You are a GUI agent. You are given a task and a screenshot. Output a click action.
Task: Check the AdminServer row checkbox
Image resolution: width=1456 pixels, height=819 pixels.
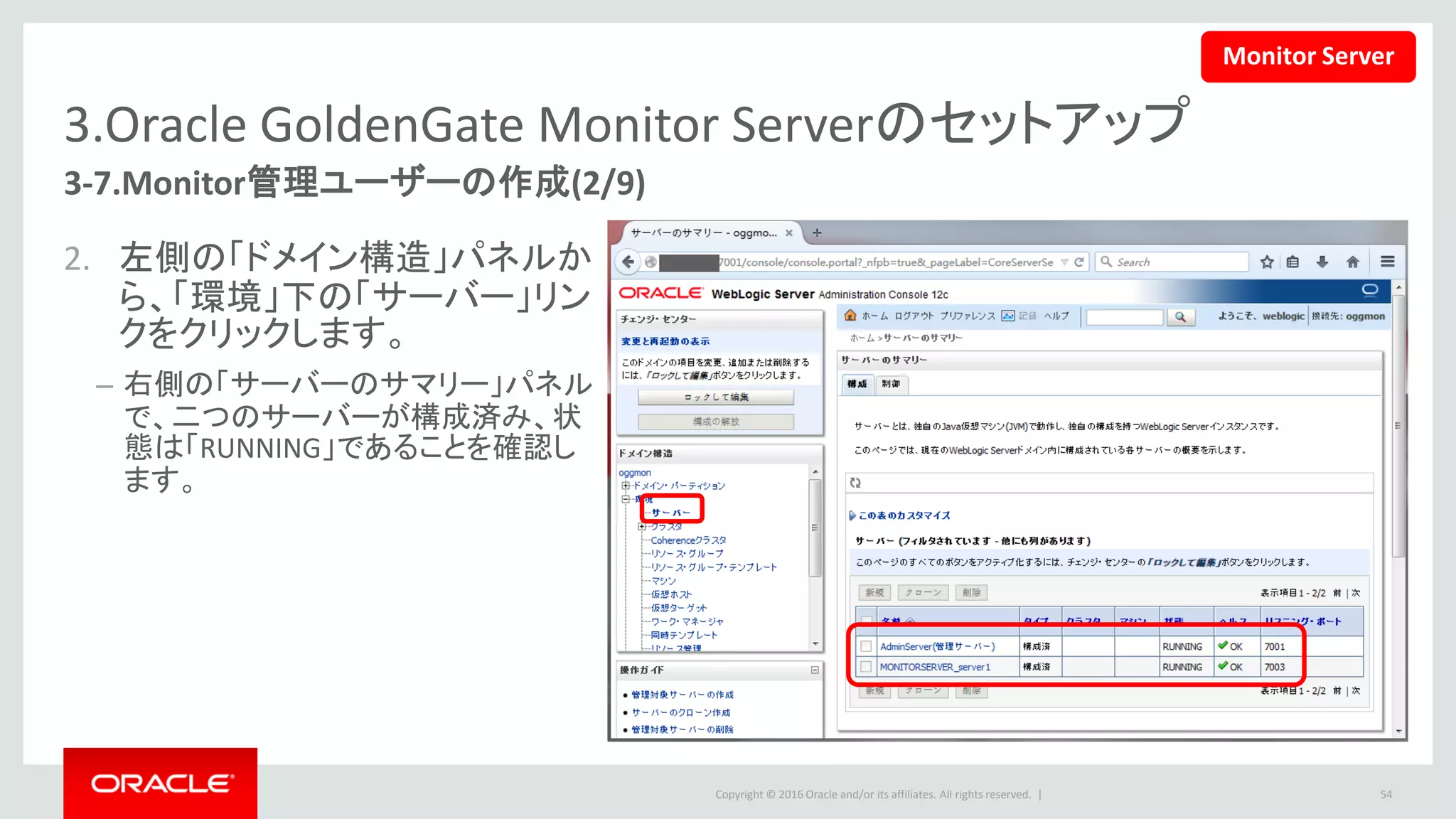tap(866, 646)
